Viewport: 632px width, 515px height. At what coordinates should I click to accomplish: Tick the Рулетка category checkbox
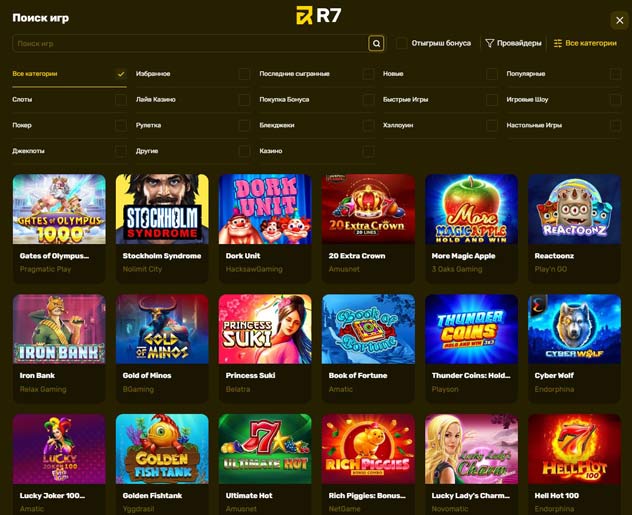(244, 125)
